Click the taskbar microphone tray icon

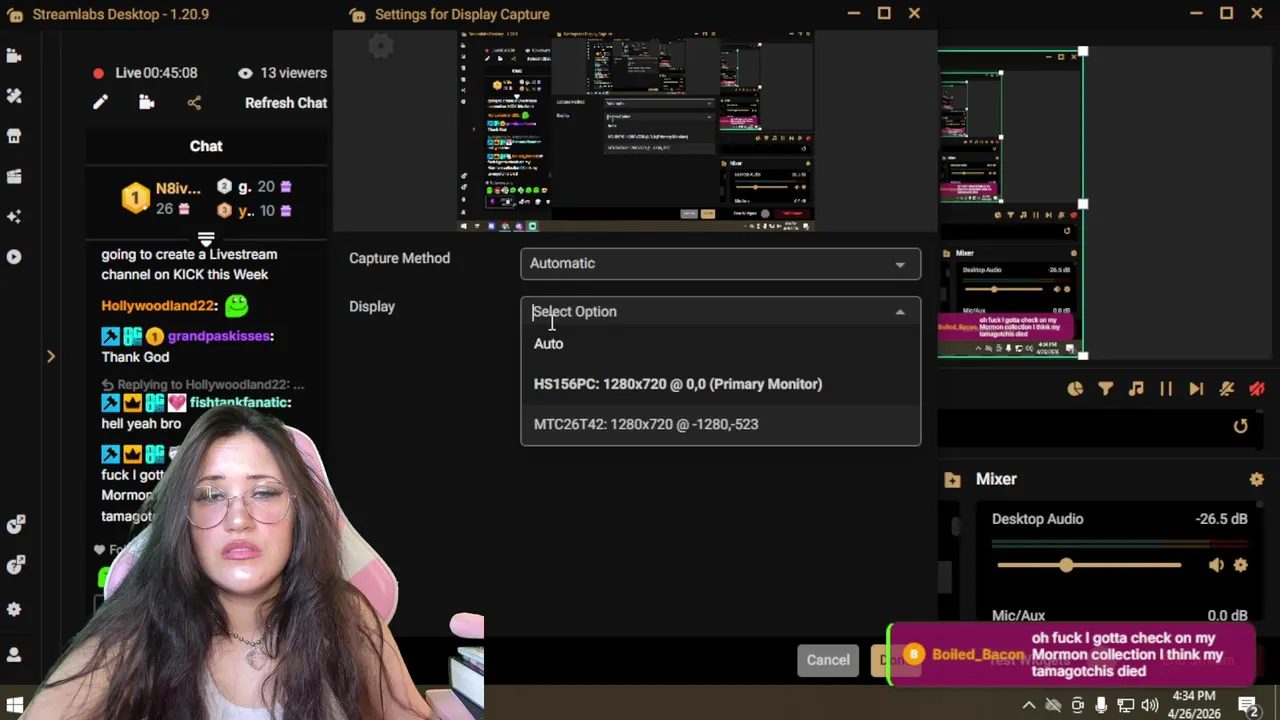pyautogui.click(x=1101, y=705)
